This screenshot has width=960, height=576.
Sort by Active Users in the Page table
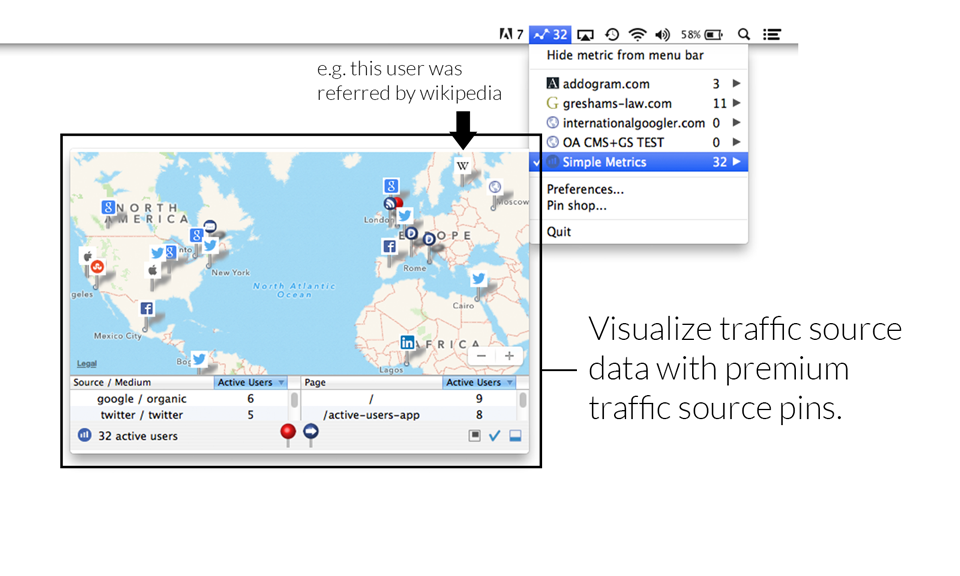[479, 383]
